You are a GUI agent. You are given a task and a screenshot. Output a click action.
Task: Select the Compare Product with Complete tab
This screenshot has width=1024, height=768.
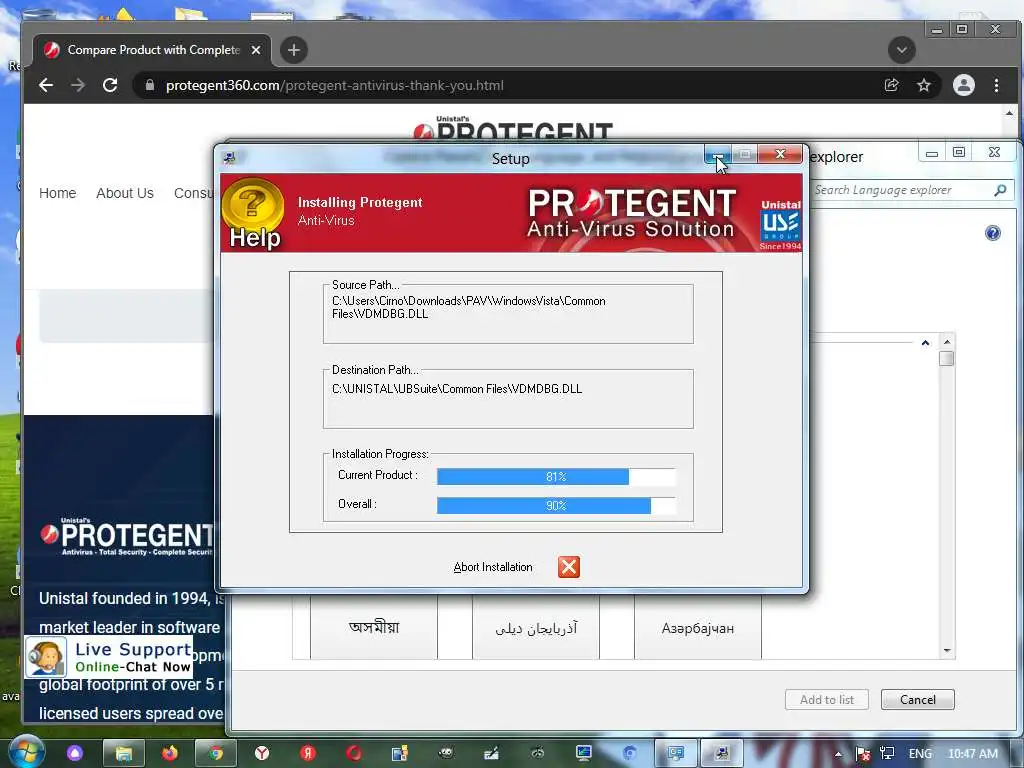click(x=152, y=50)
